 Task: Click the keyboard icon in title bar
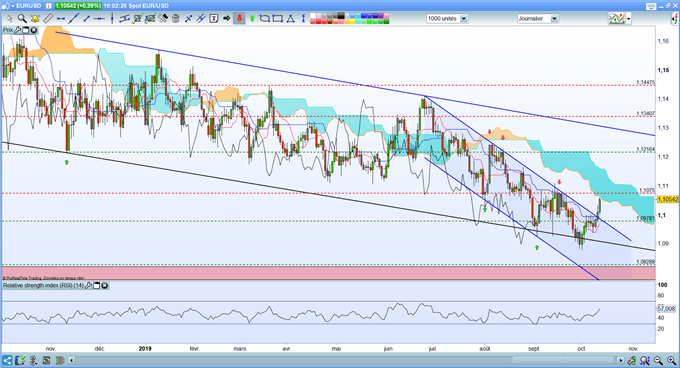pyautogui.click(x=651, y=6)
